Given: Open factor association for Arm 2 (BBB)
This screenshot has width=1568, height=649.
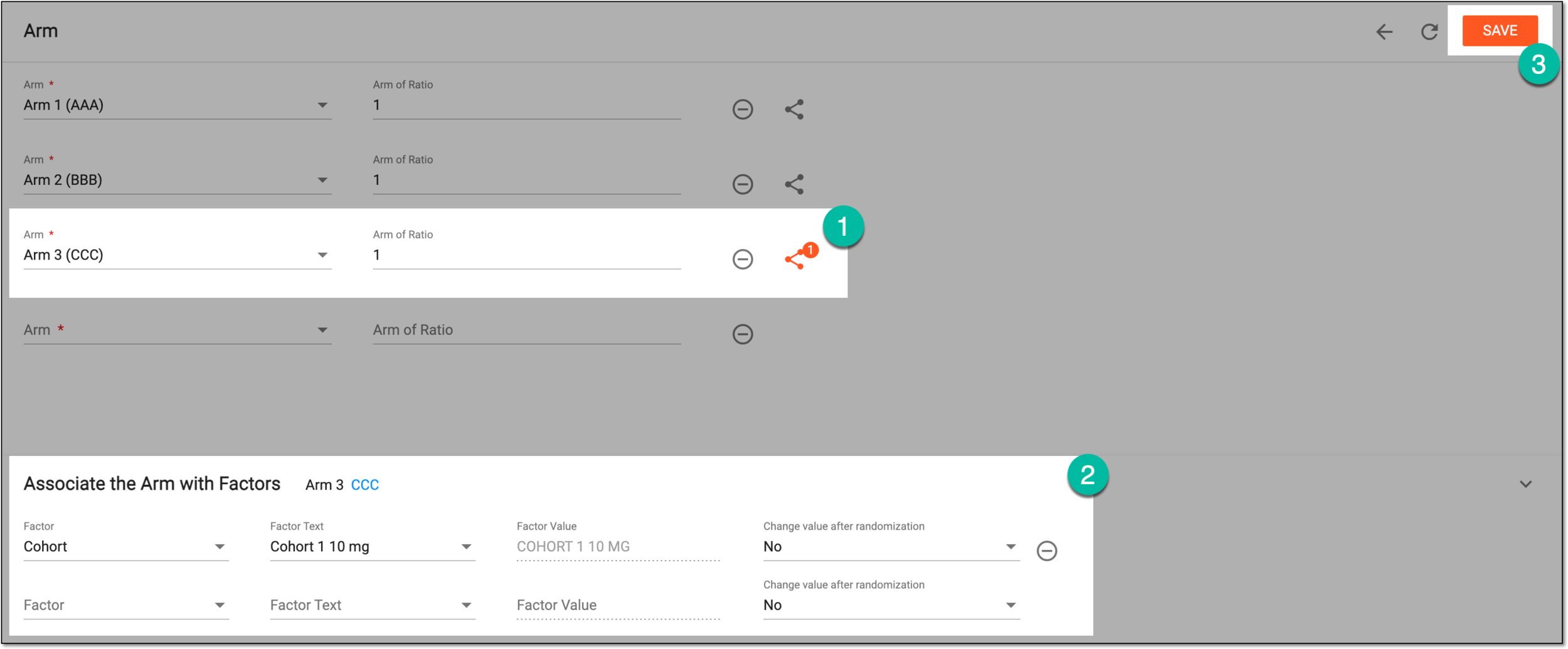Looking at the screenshot, I should click(794, 184).
